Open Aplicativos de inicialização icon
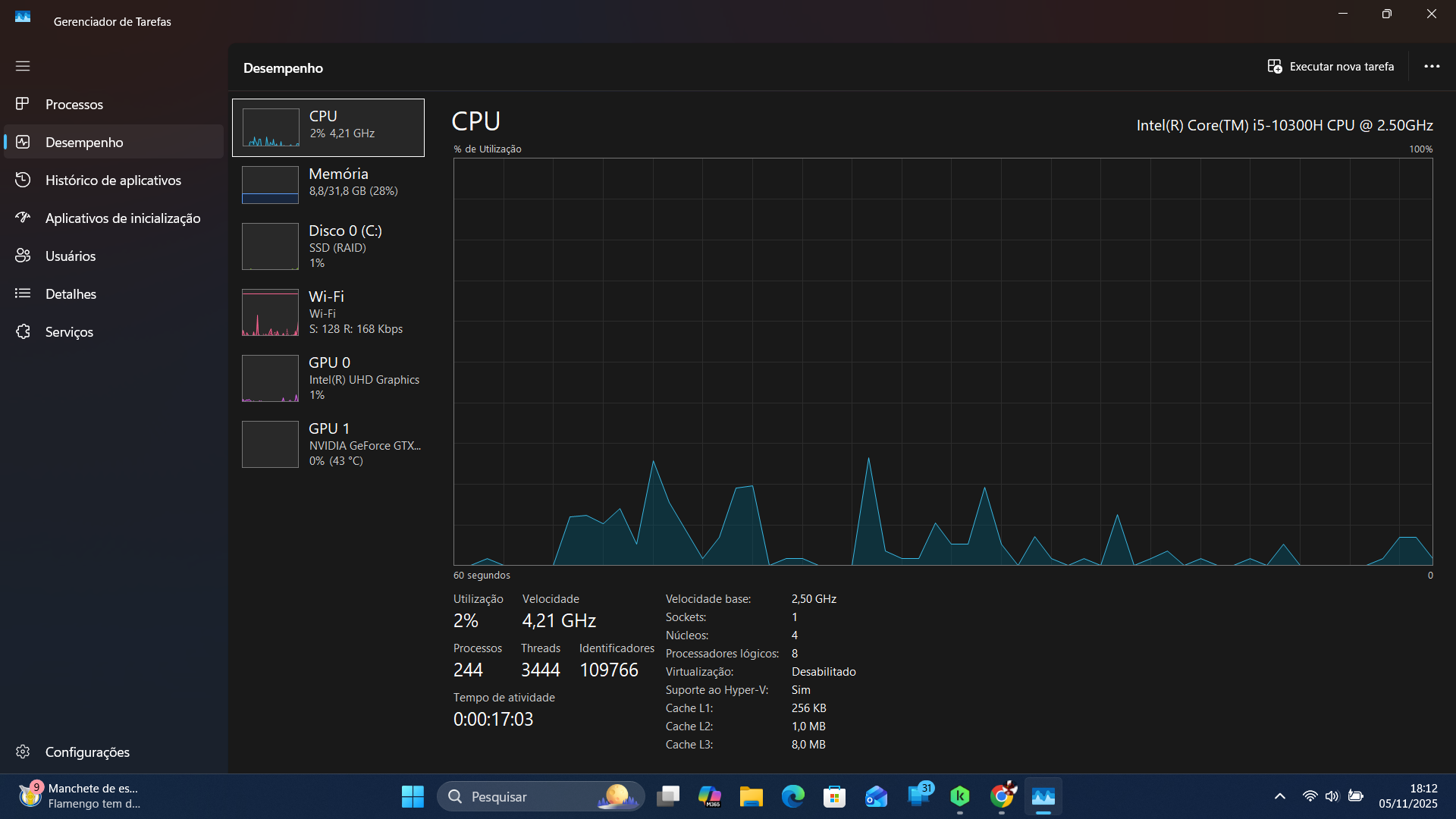 [x=23, y=218]
